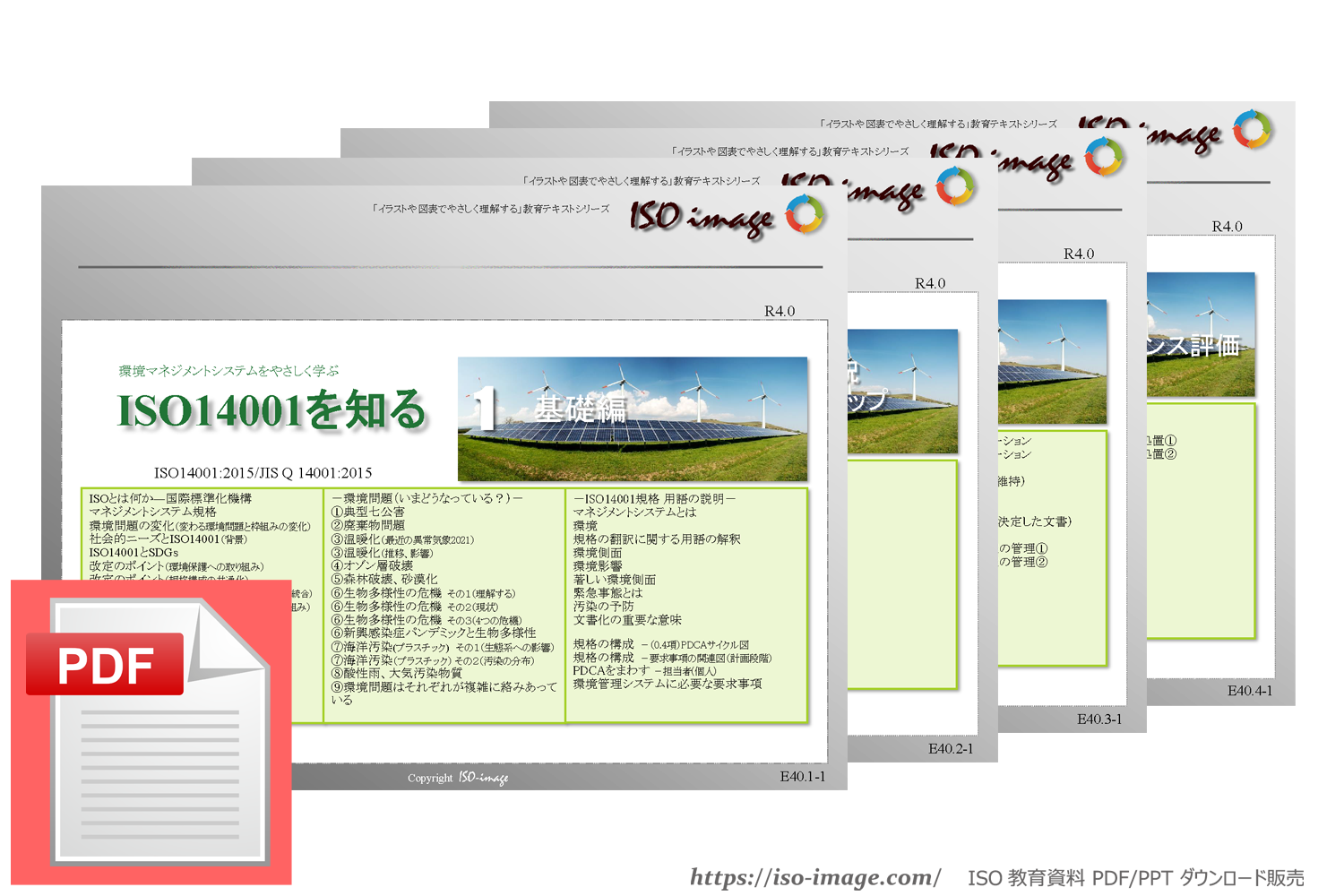Screen dimensions: 1344x896
Task: Click the circular arrows logo on front slide
Action: pos(804,215)
